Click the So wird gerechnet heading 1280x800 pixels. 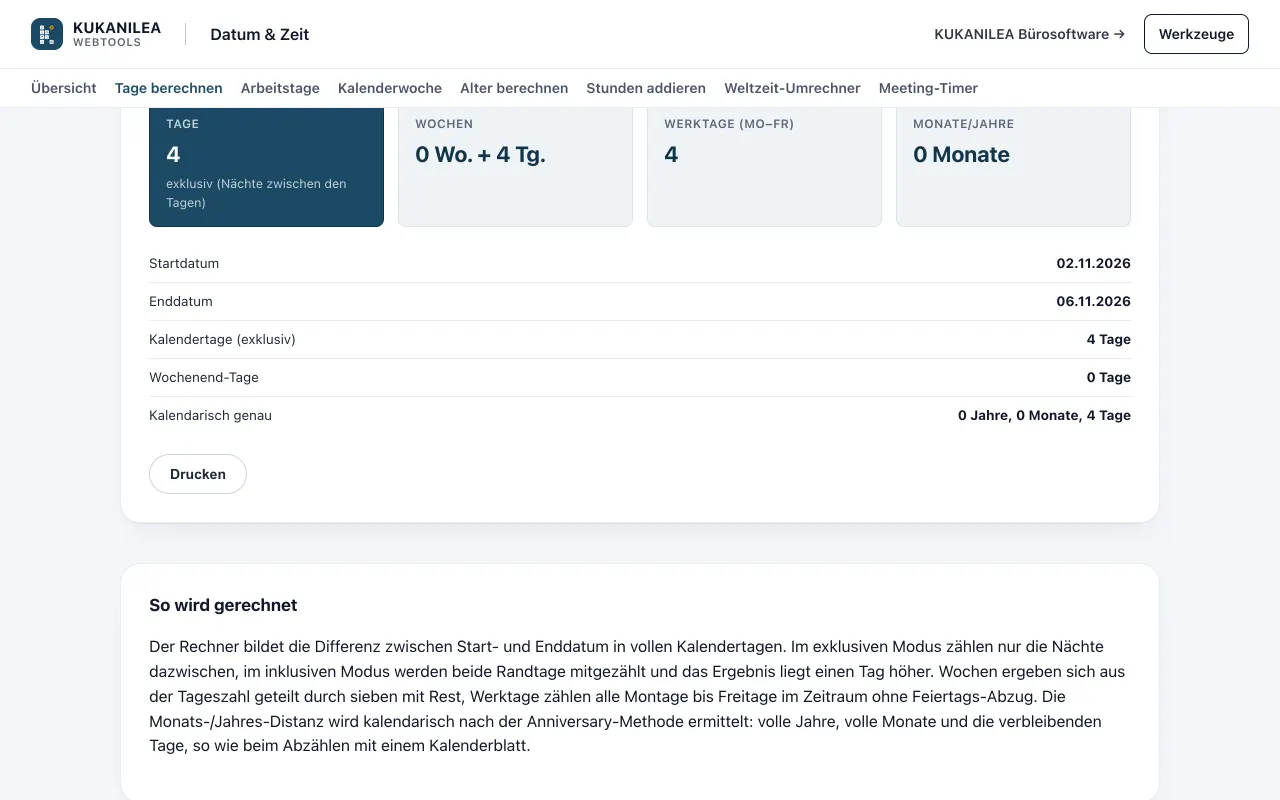[223, 605]
